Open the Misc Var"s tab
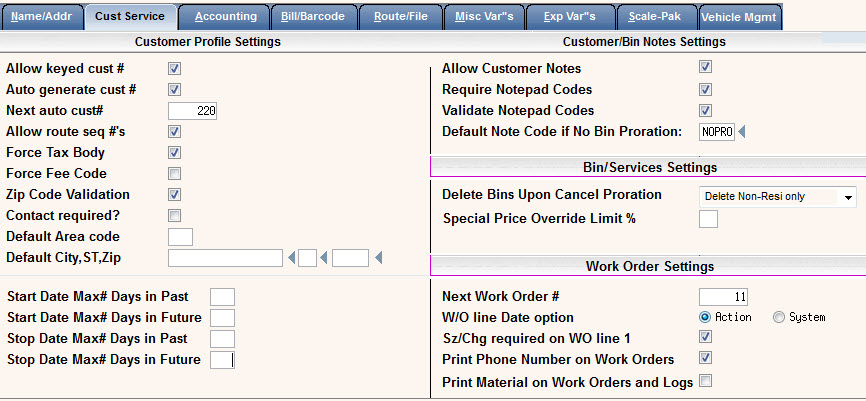Screen dimensions: 866x401 (x=484, y=17)
